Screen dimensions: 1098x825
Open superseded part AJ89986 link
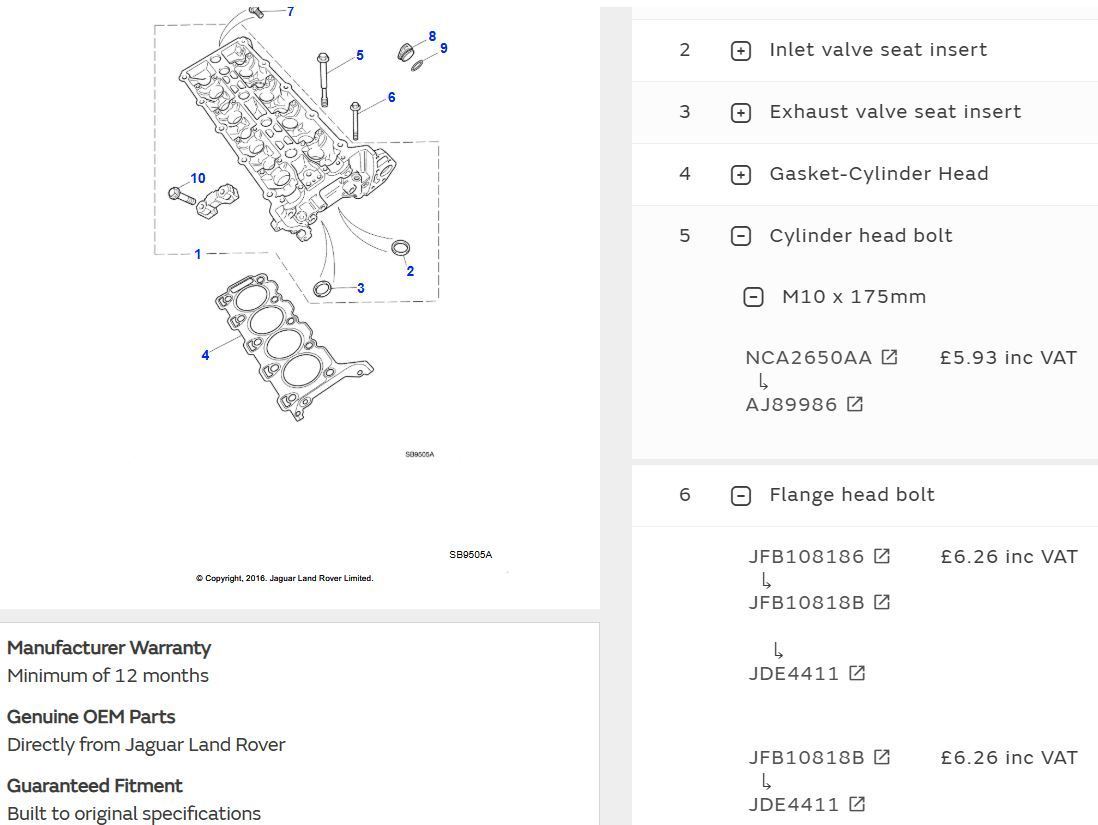[x=791, y=404]
